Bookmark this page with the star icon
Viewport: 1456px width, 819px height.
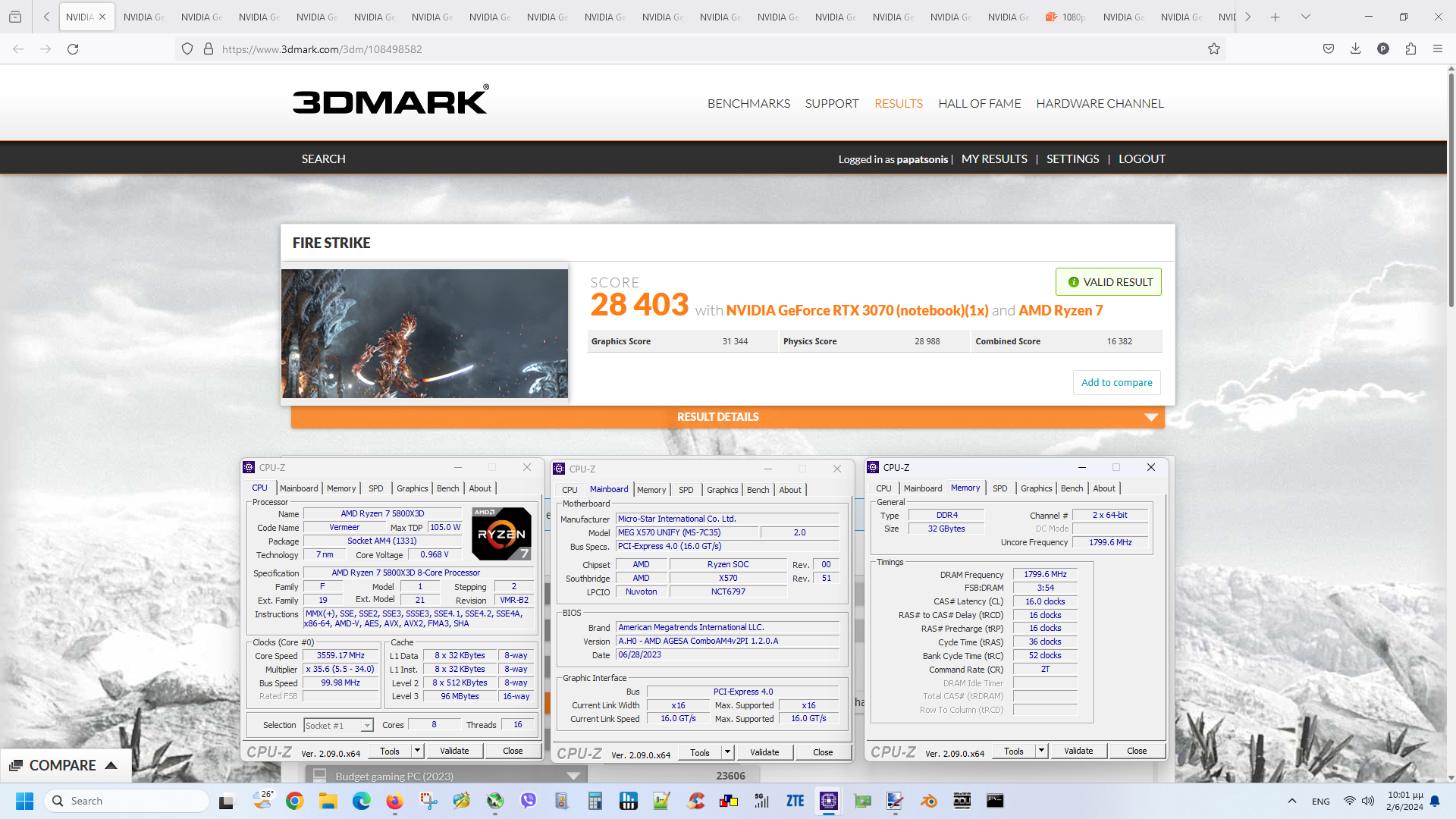point(1214,49)
